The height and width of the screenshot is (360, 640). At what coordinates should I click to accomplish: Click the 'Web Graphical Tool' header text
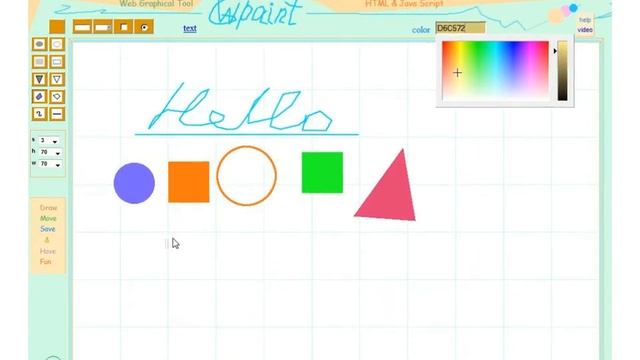[156, 4]
